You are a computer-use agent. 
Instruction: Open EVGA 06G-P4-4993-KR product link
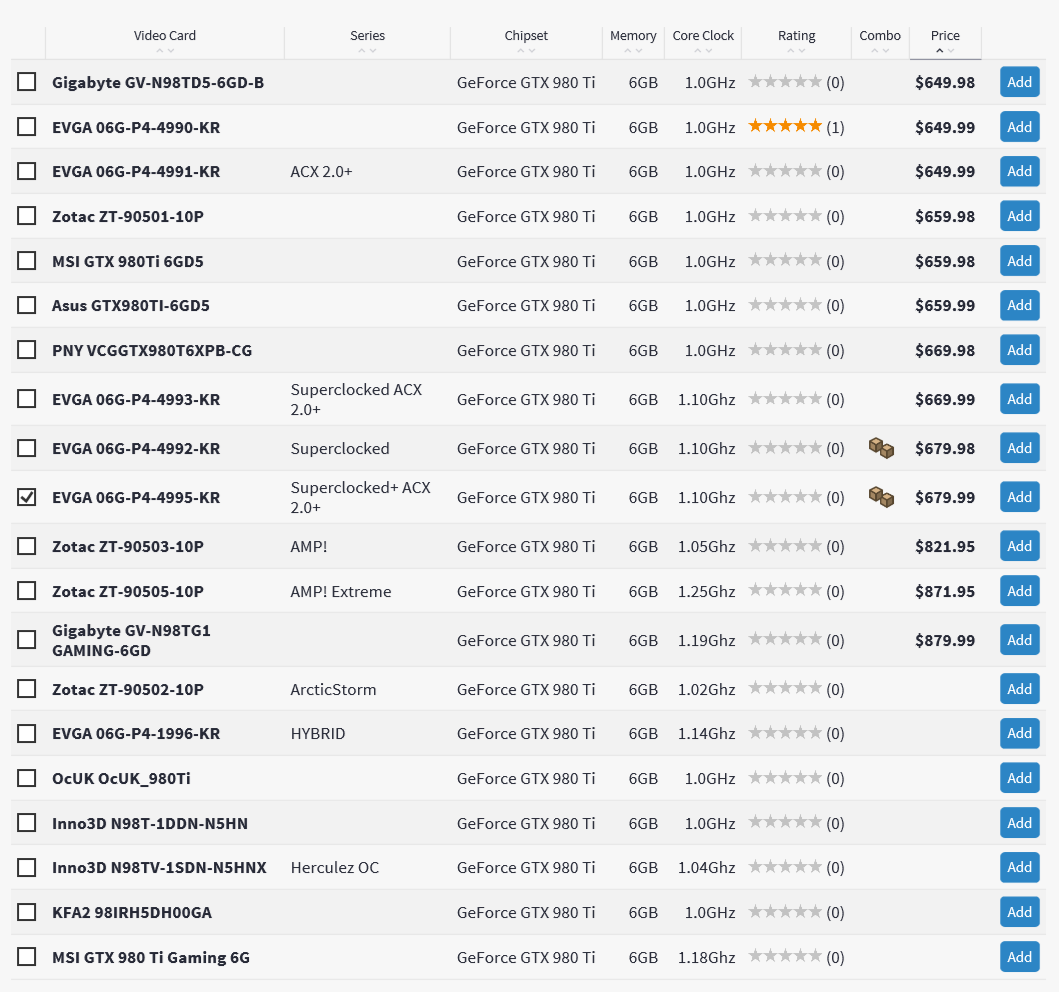(x=136, y=399)
